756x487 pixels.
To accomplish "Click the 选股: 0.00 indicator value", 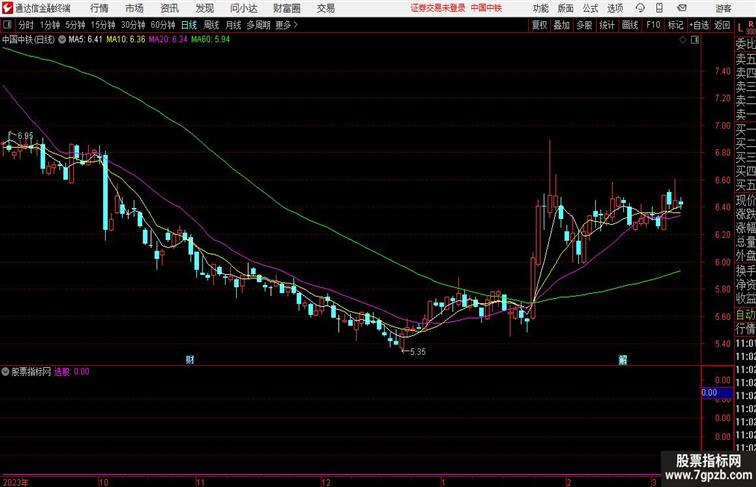I will pyautogui.click(x=71, y=372).
